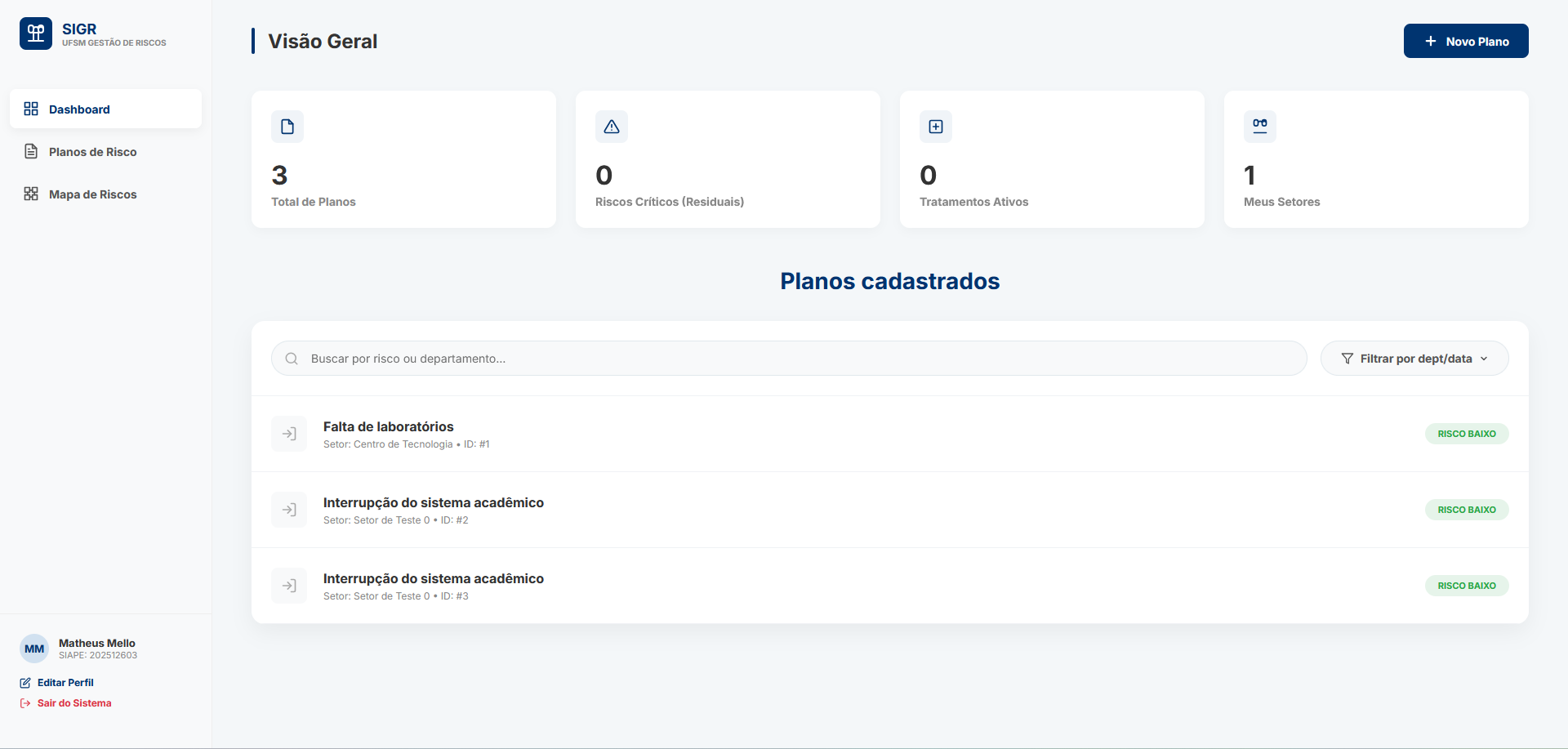Click the red logout arrow icon
This screenshot has width=1568, height=749.
[x=24, y=702]
